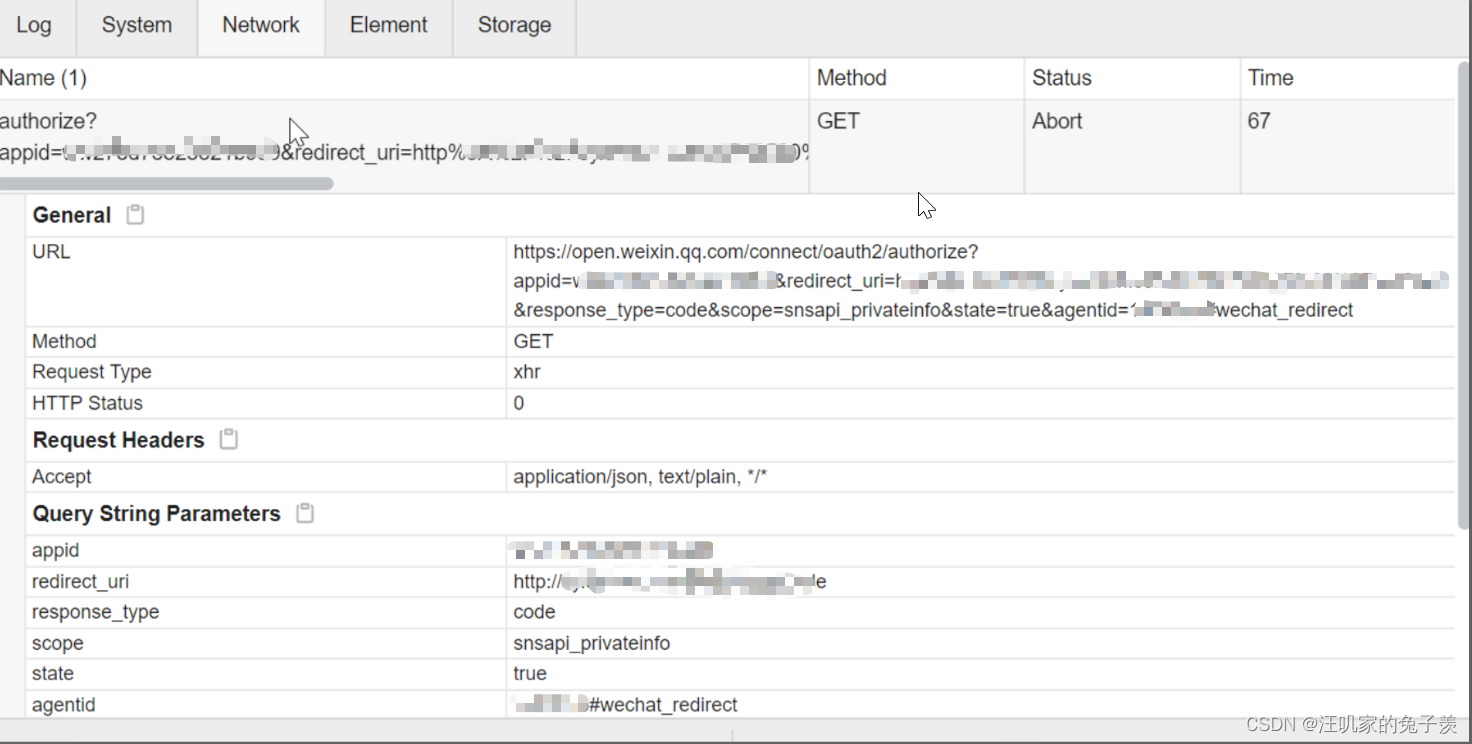Copy Query String Parameters via clipboard icon
This screenshot has height=744, width=1472.
(305, 514)
